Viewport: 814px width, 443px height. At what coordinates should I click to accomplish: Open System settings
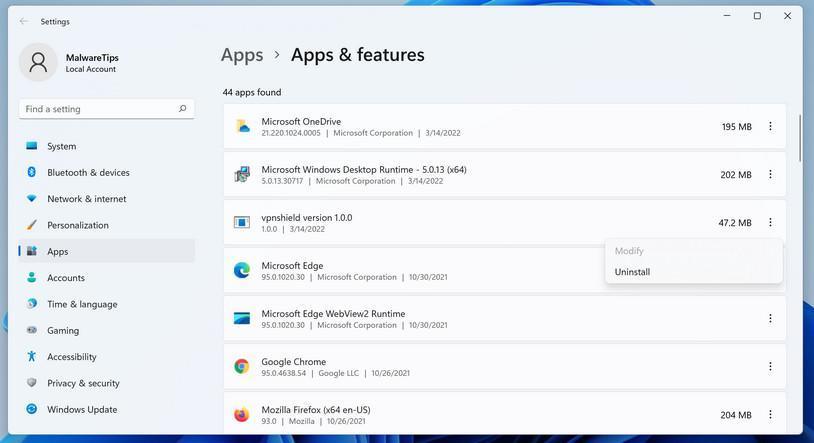pos(106,146)
